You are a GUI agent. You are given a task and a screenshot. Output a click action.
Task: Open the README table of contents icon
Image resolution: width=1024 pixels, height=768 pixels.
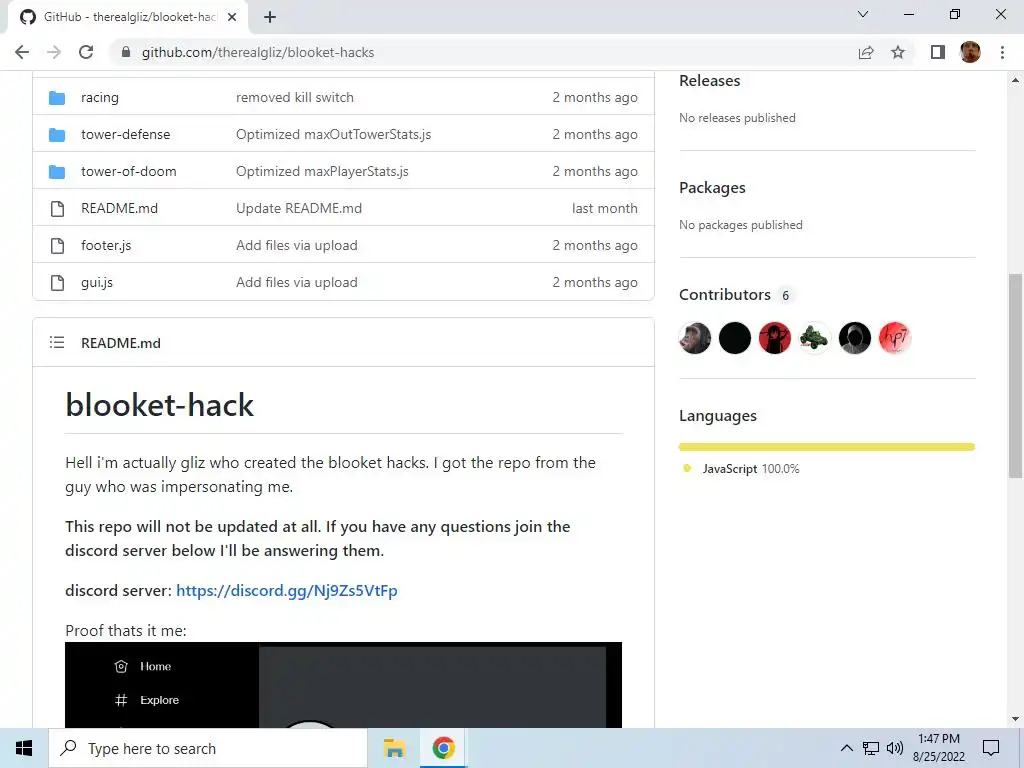tap(57, 342)
